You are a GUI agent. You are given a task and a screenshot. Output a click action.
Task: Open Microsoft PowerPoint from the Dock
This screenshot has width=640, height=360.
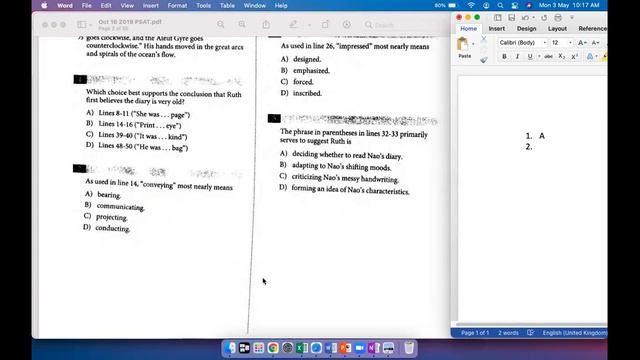point(345,348)
